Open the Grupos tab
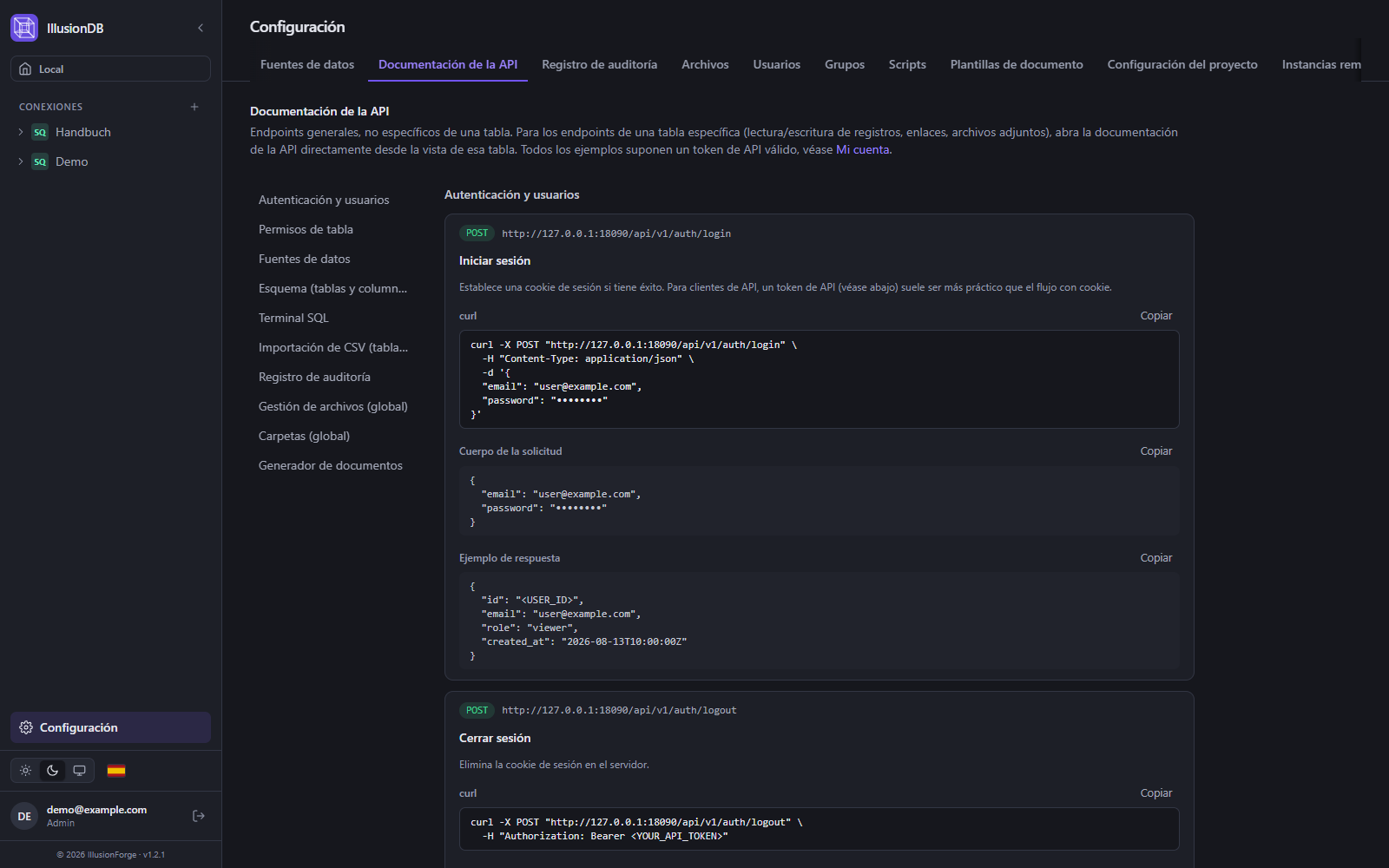This screenshot has height=868, width=1389. [x=845, y=64]
